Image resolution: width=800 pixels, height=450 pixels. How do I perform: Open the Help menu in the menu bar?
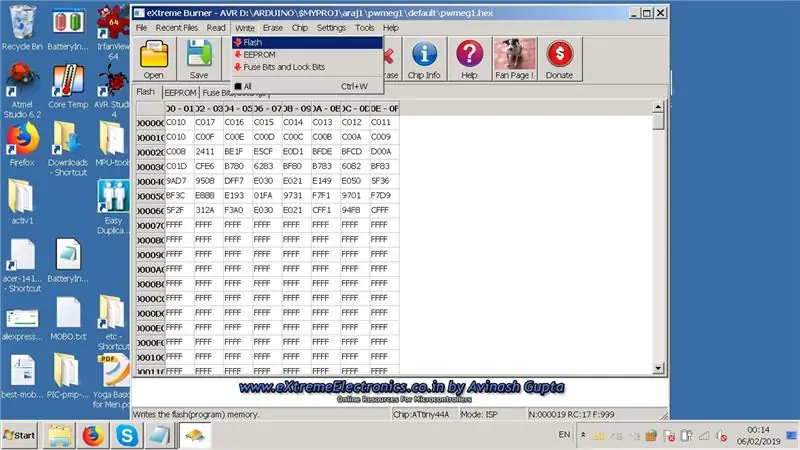[391, 28]
